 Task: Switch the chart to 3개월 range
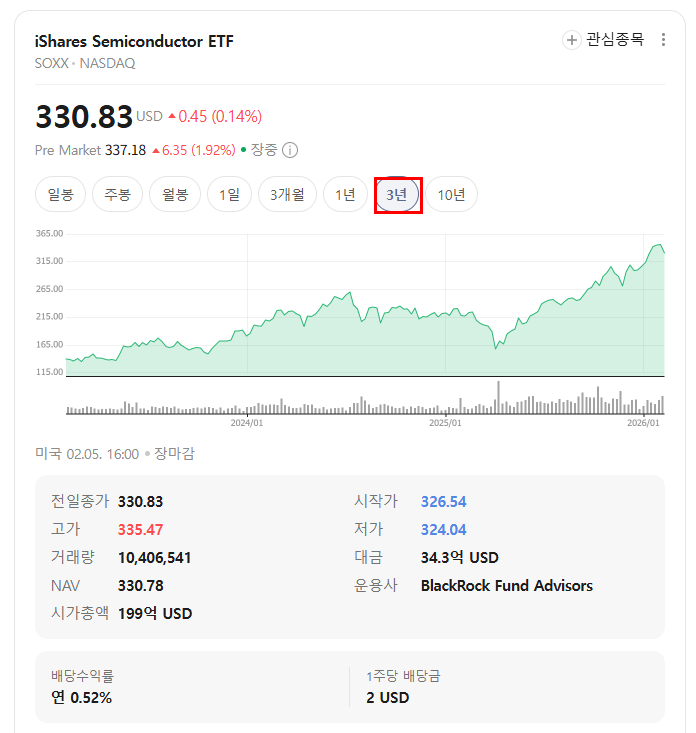pyautogui.click(x=287, y=194)
